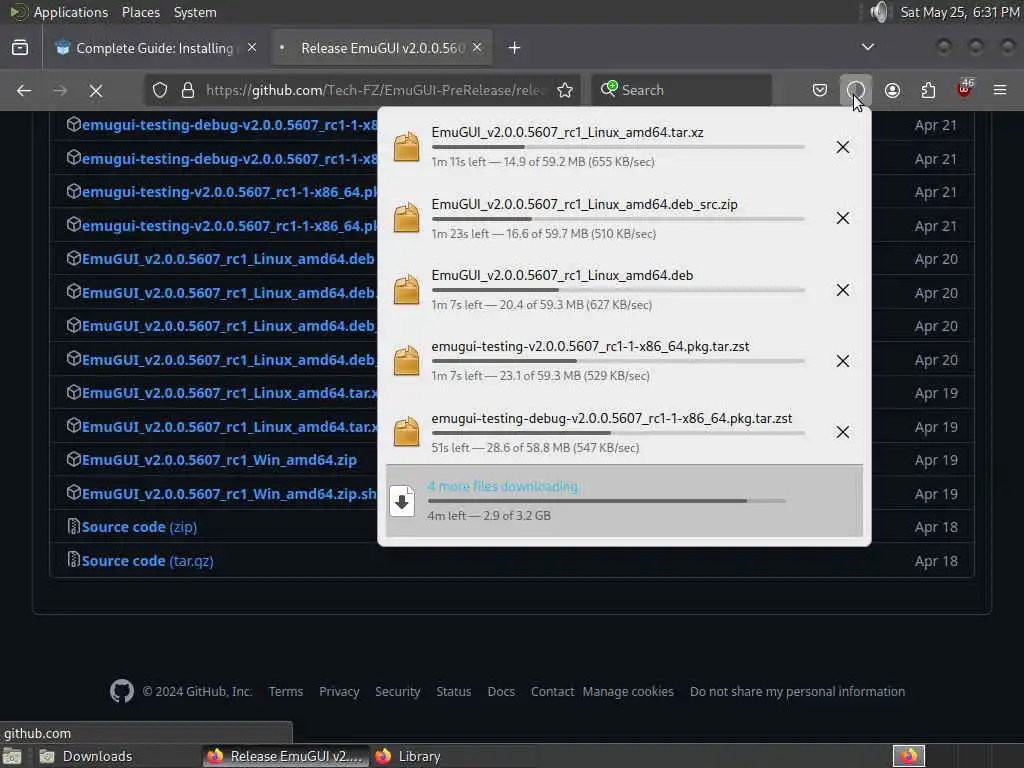This screenshot has width=1024, height=768.
Task: Switch to Downloads window in taskbar
Action: [x=87, y=756]
